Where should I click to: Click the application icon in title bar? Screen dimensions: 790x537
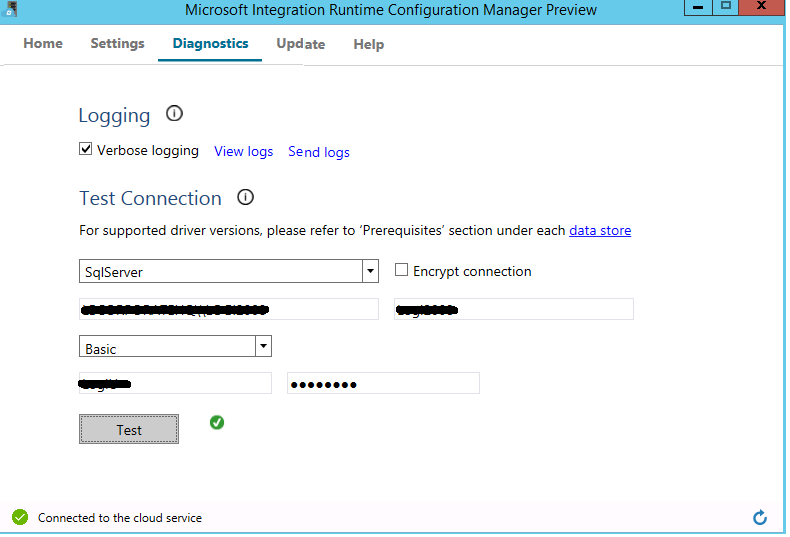(11, 9)
